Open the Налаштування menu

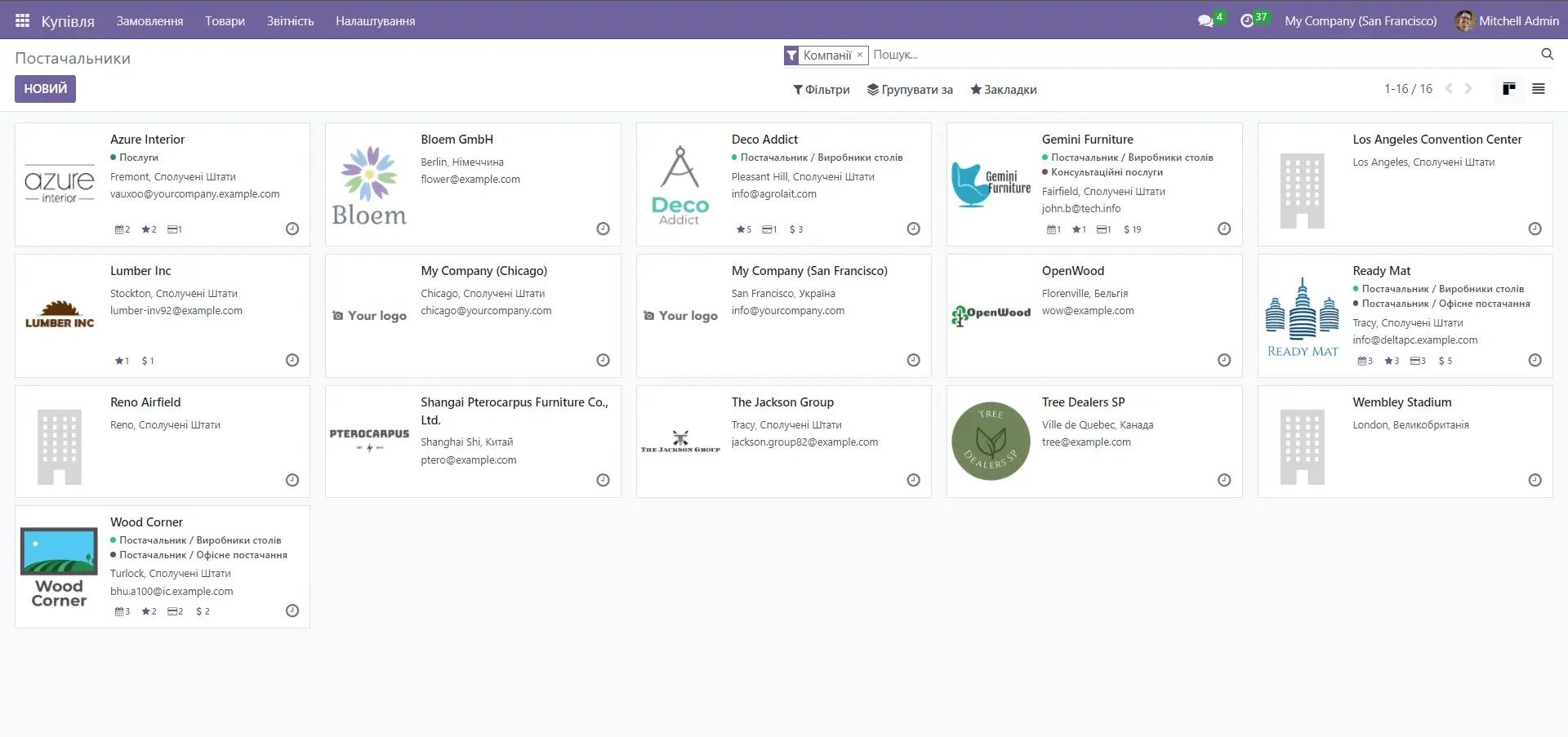click(375, 20)
